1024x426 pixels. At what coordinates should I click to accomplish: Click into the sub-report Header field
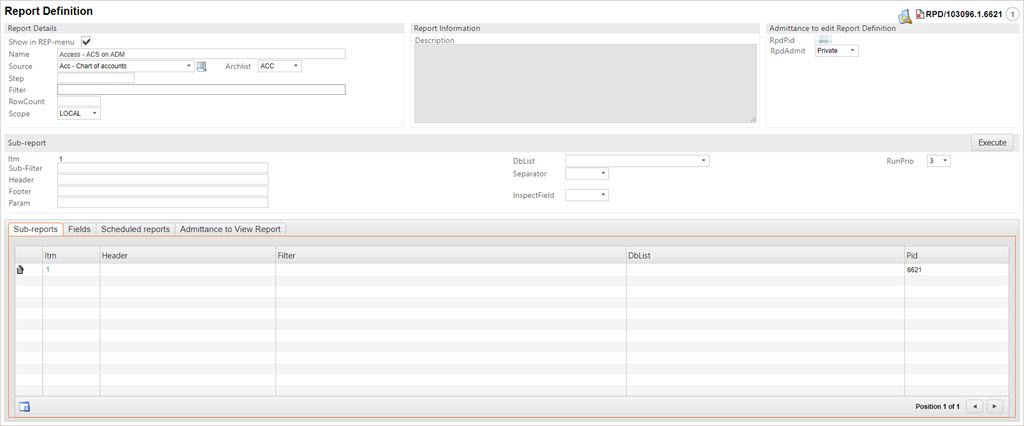pos(163,180)
